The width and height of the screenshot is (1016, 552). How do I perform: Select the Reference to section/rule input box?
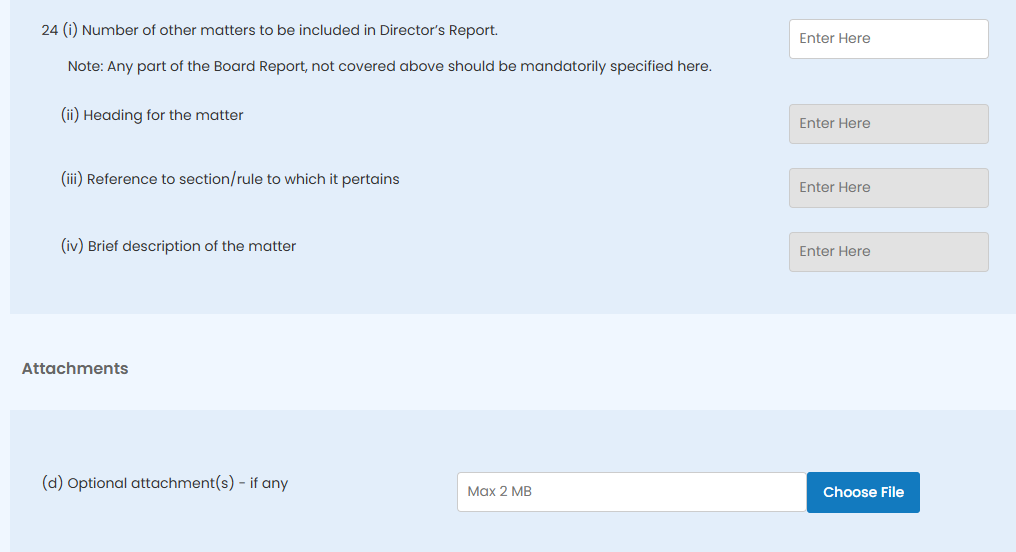point(888,188)
